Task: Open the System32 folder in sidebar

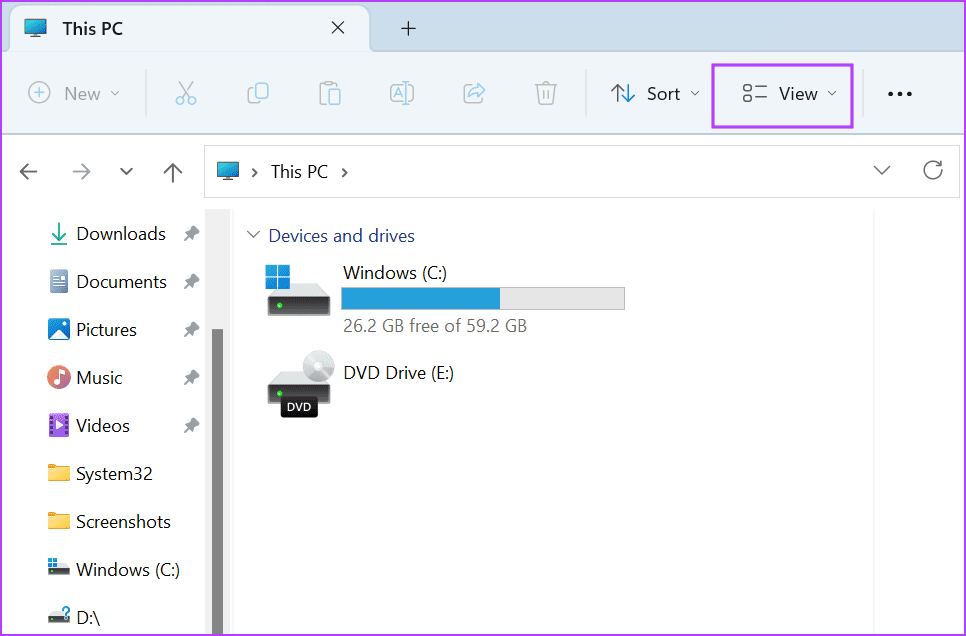Action: [114, 474]
